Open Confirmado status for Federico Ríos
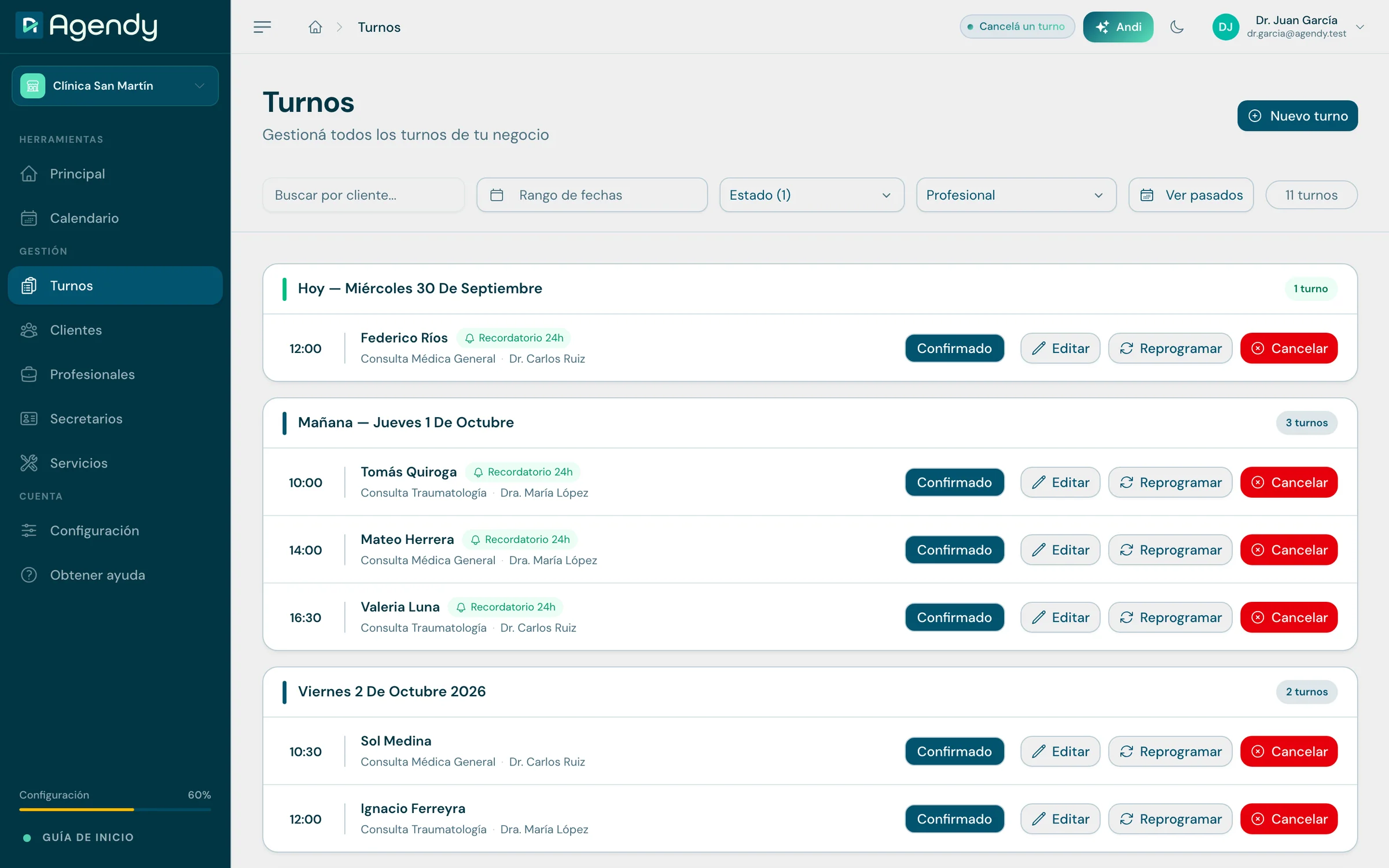Image resolution: width=1389 pixels, height=868 pixels. click(x=954, y=348)
